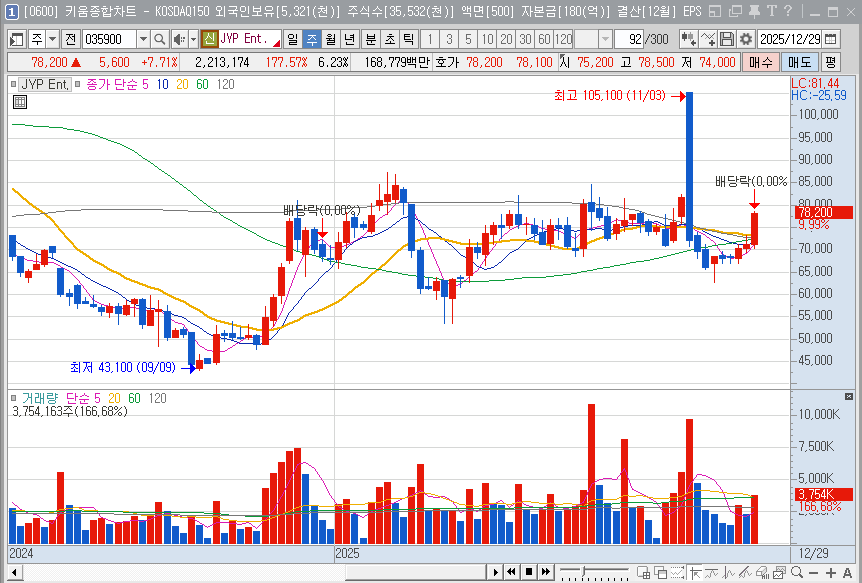Click the candle count field showing 92

pos(629,39)
